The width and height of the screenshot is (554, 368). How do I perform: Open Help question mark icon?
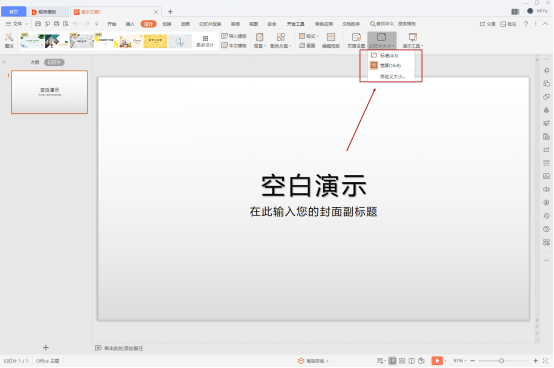coord(526,24)
